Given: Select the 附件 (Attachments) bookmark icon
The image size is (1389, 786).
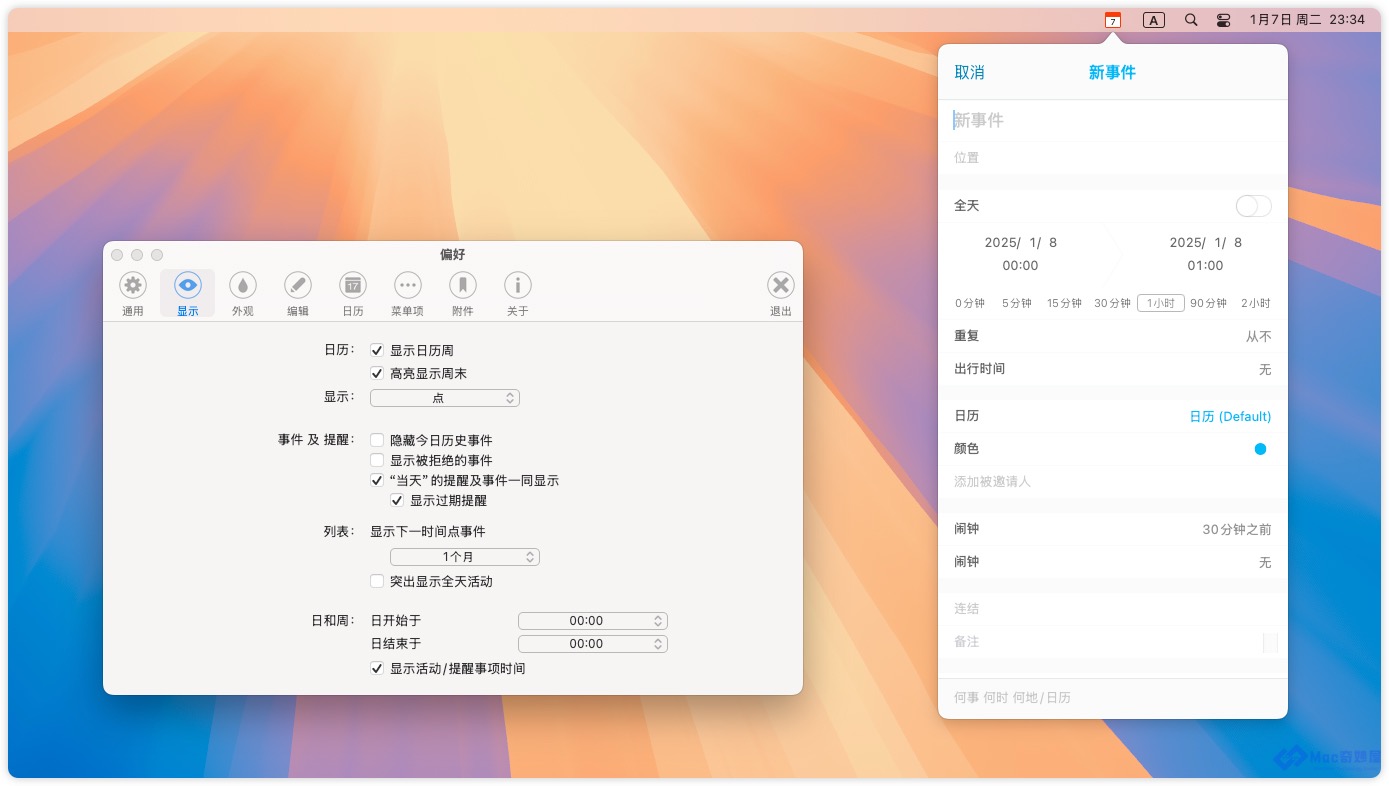Looking at the screenshot, I should (x=462, y=286).
